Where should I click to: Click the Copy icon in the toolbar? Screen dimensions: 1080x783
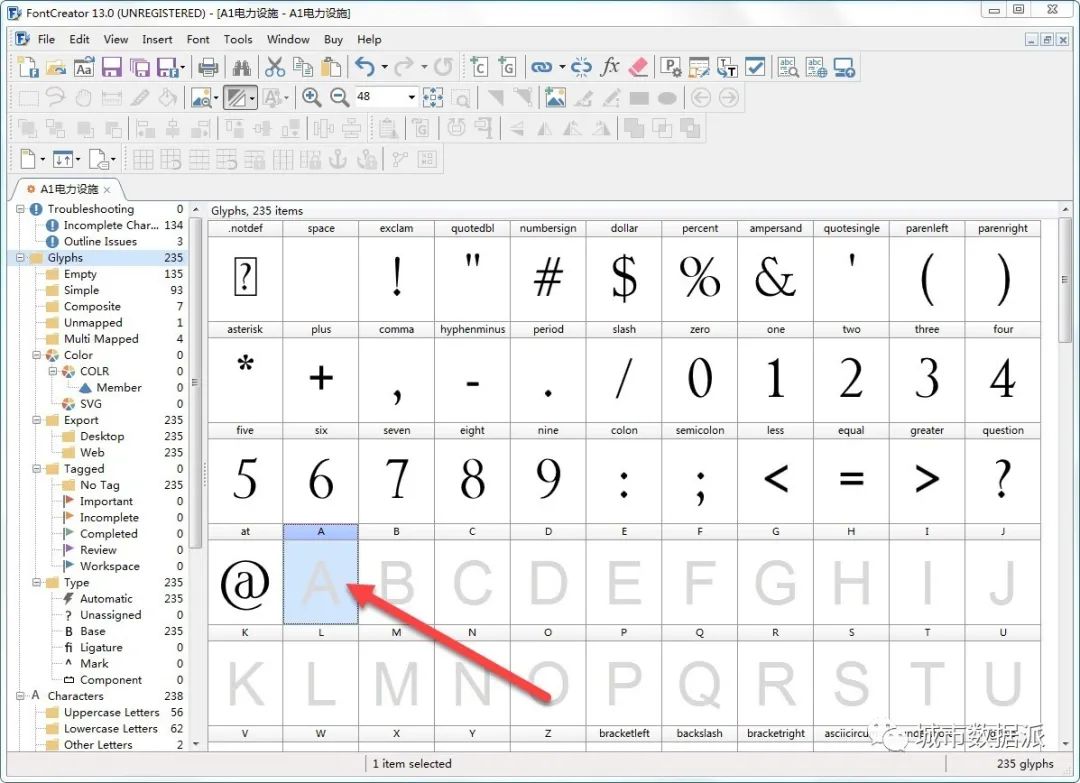click(x=303, y=67)
